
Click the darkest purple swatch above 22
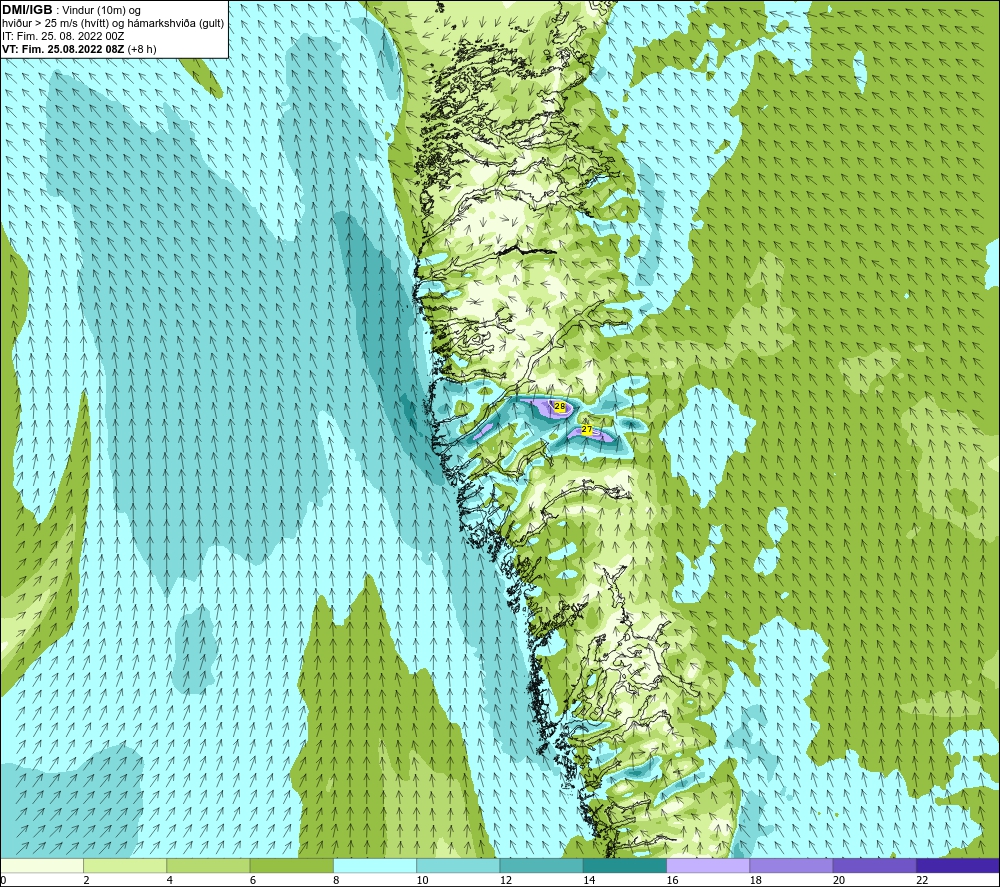[x=957, y=865]
